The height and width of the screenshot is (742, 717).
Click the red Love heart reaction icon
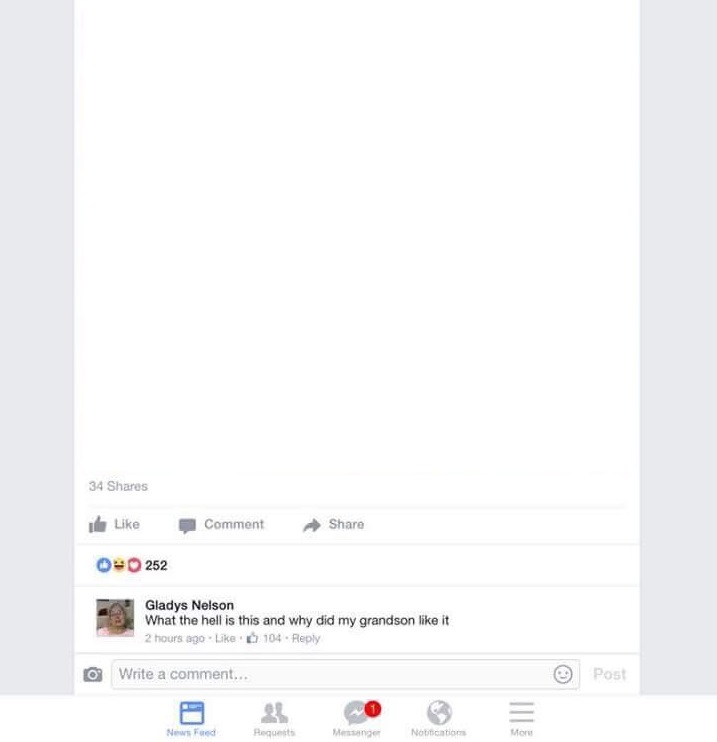pyautogui.click(x=134, y=565)
